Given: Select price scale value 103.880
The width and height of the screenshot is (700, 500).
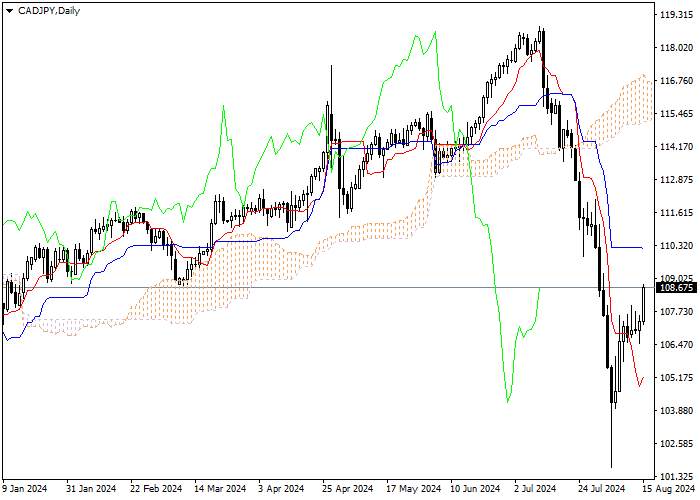Looking at the screenshot, I should click(x=676, y=411).
